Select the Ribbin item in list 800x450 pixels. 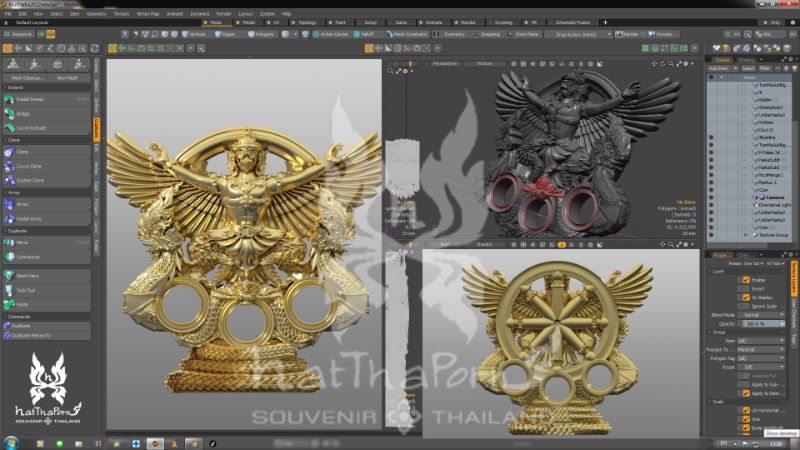coord(765,100)
